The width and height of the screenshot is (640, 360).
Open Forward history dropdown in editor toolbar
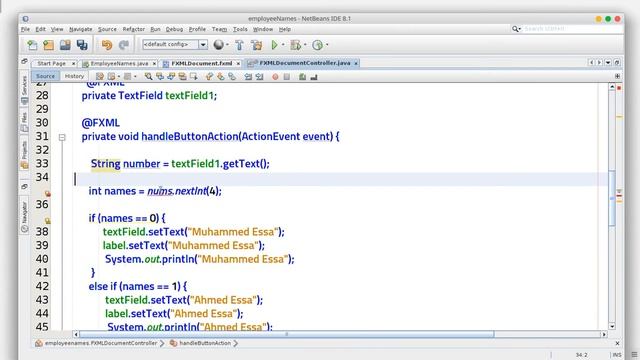(135, 76)
